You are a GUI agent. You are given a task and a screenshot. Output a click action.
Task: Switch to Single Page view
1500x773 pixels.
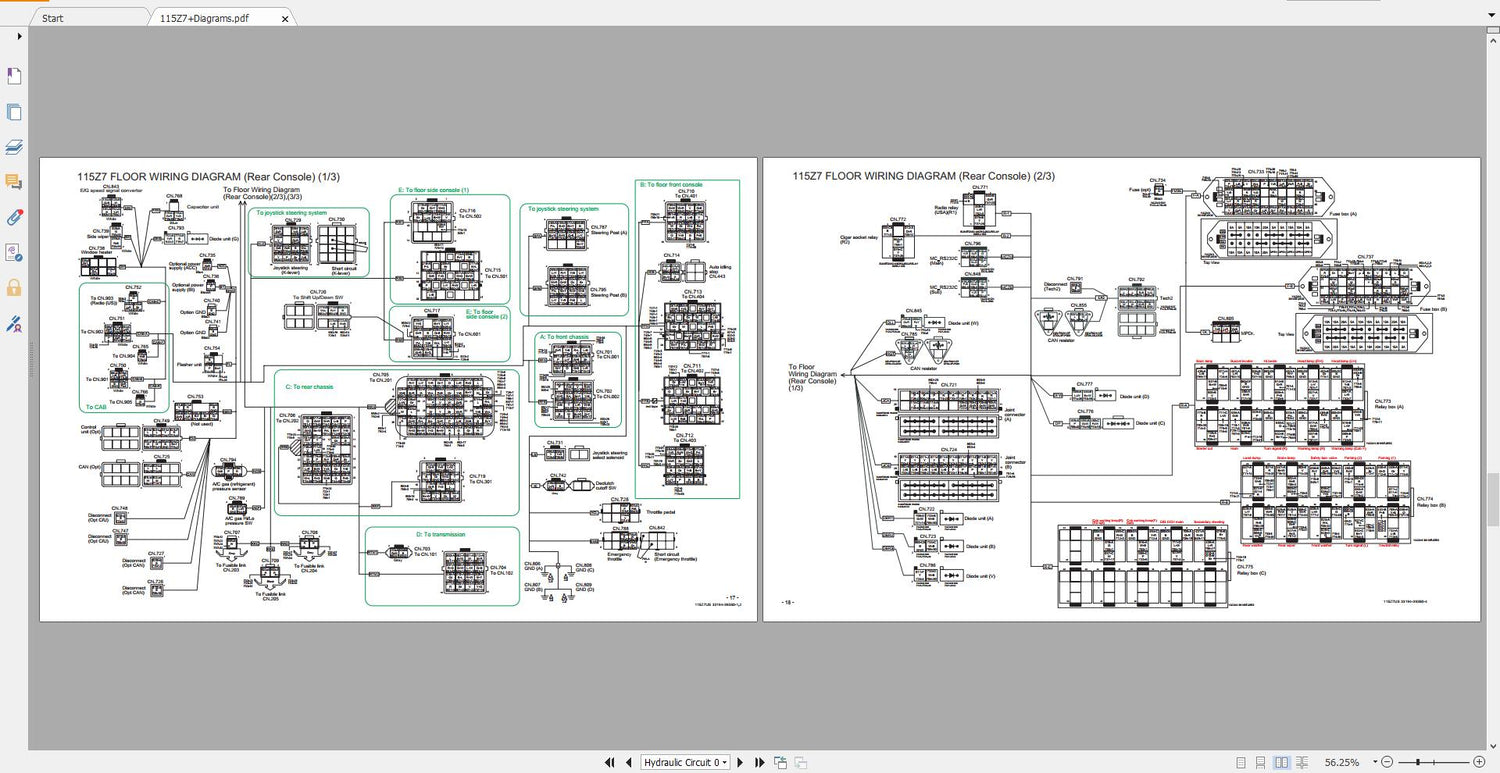(1240, 762)
